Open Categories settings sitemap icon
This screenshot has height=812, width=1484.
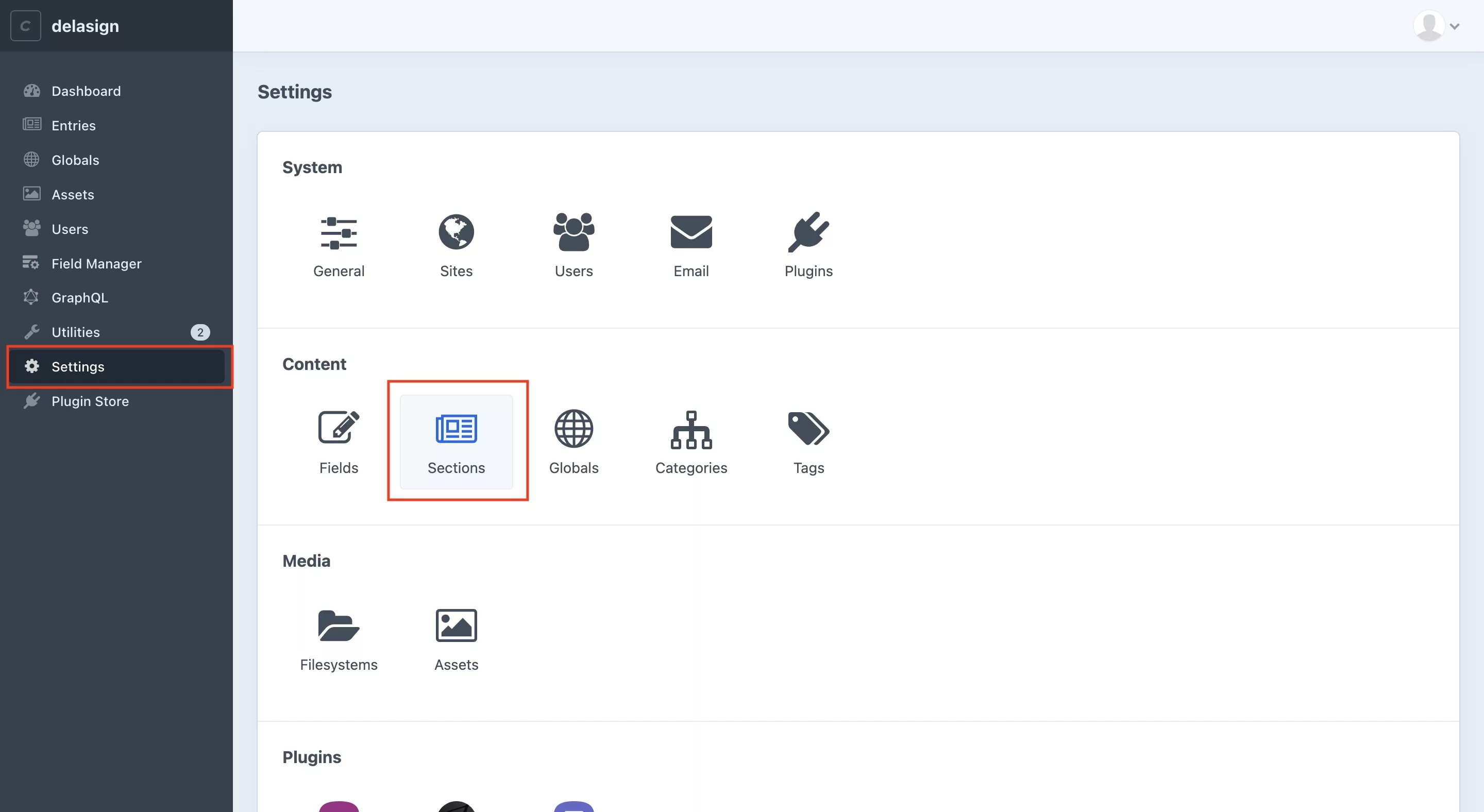[x=692, y=430]
